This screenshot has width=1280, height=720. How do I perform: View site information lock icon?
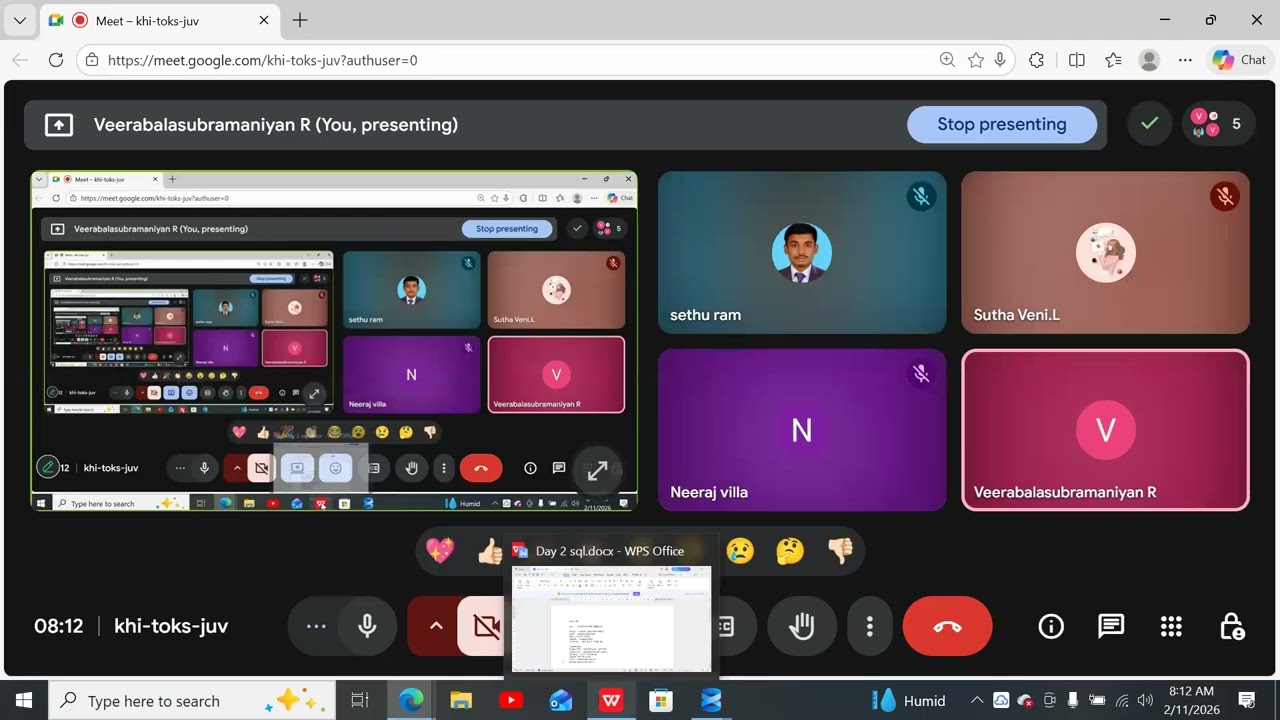point(92,60)
